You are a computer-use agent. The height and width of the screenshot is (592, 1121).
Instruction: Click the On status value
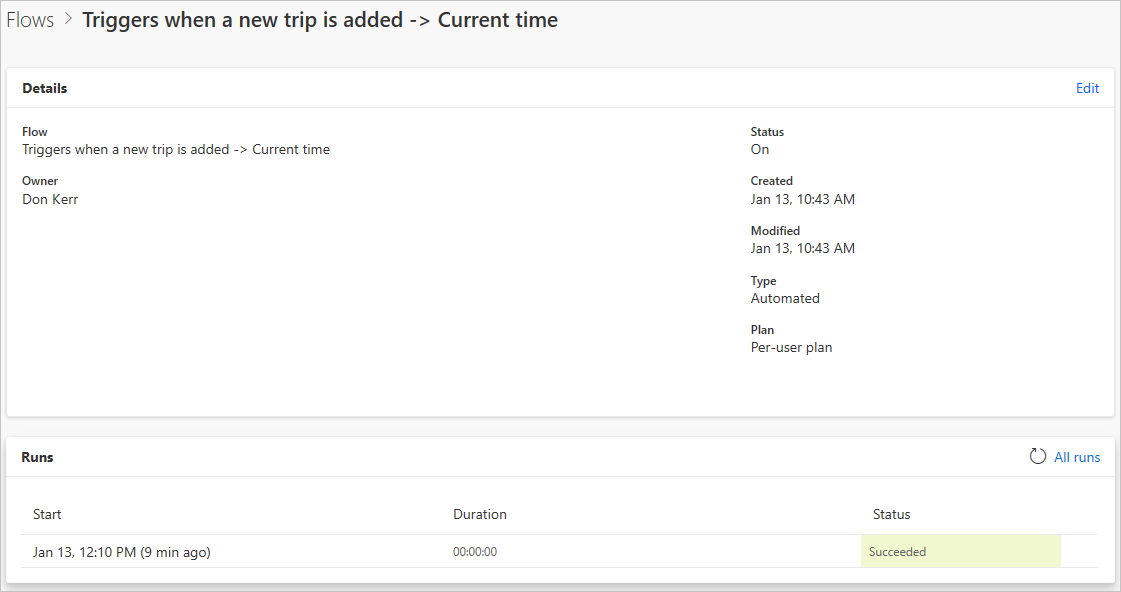(x=760, y=149)
